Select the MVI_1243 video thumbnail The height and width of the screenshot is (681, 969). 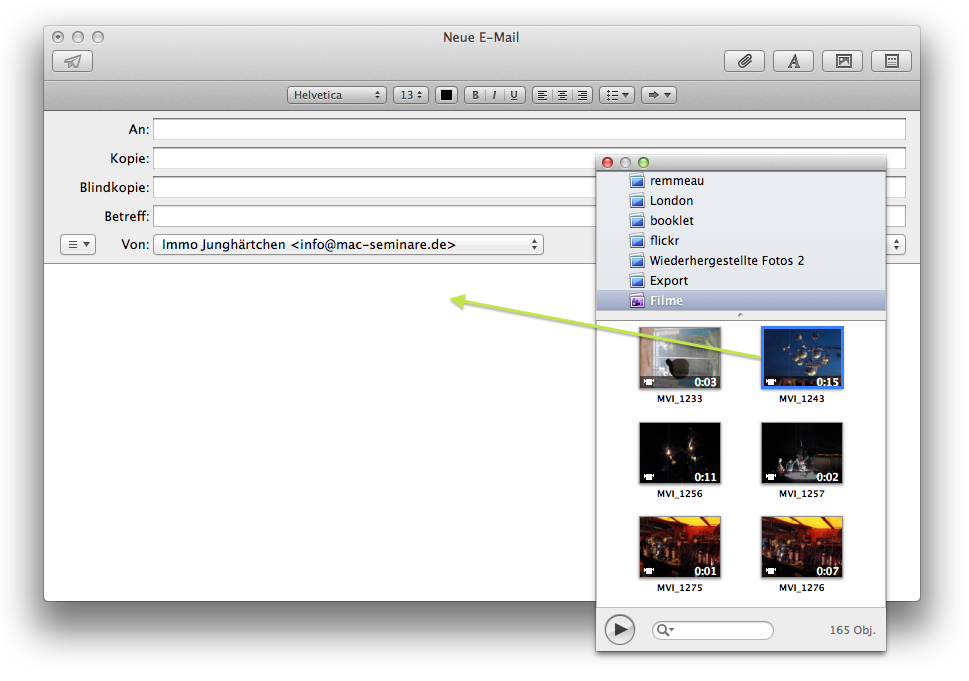(x=802, y=358)
